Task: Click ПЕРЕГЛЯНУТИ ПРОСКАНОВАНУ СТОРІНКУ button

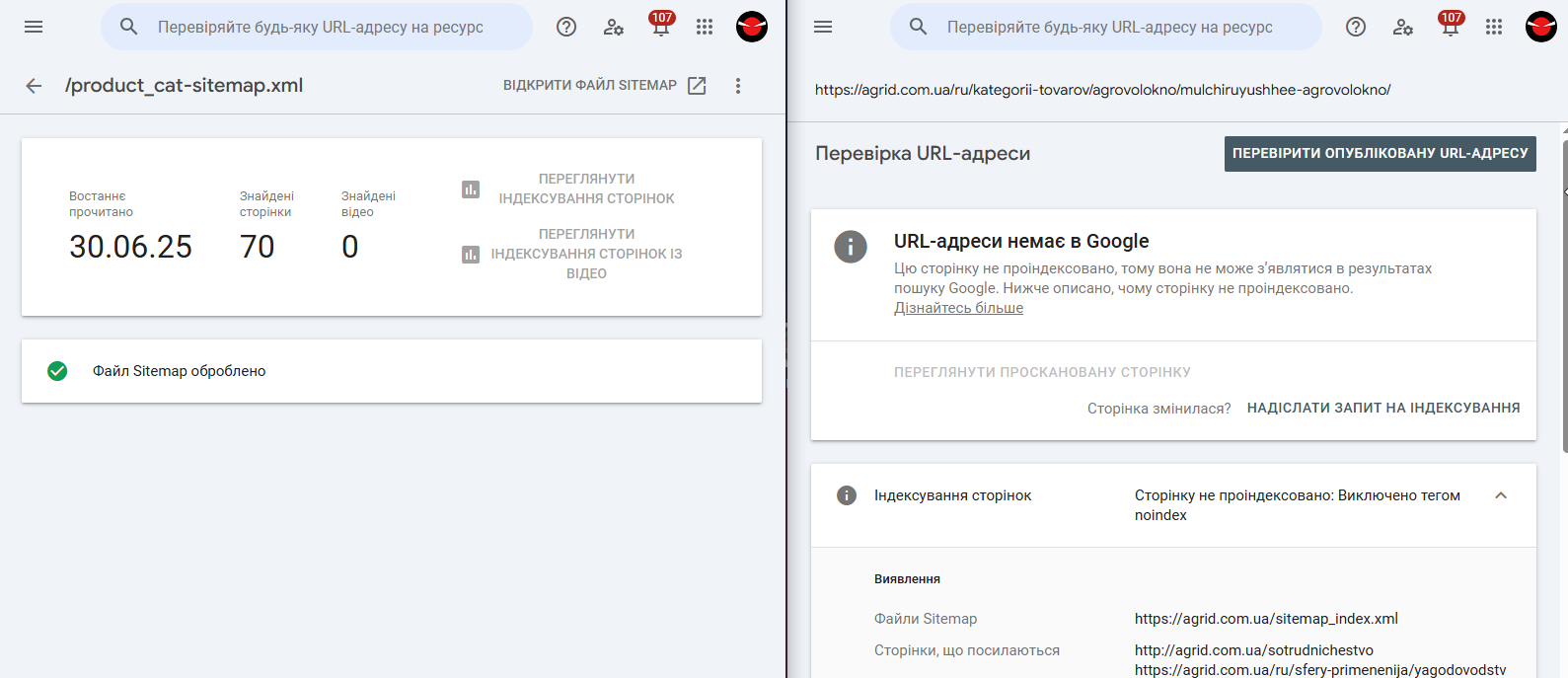Action: [x=1042, y=372]
